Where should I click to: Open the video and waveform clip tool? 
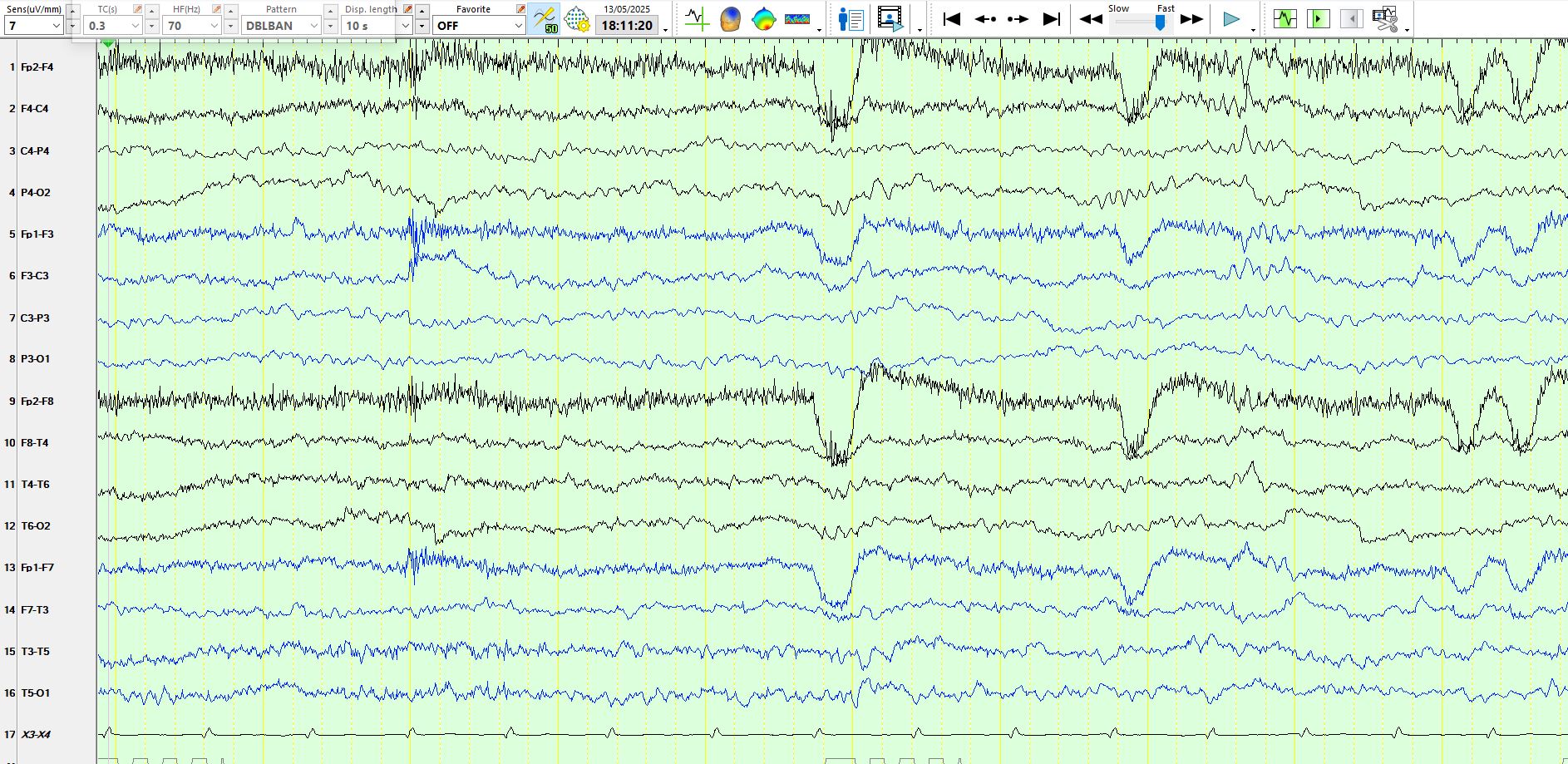[x=1385, y=18]
